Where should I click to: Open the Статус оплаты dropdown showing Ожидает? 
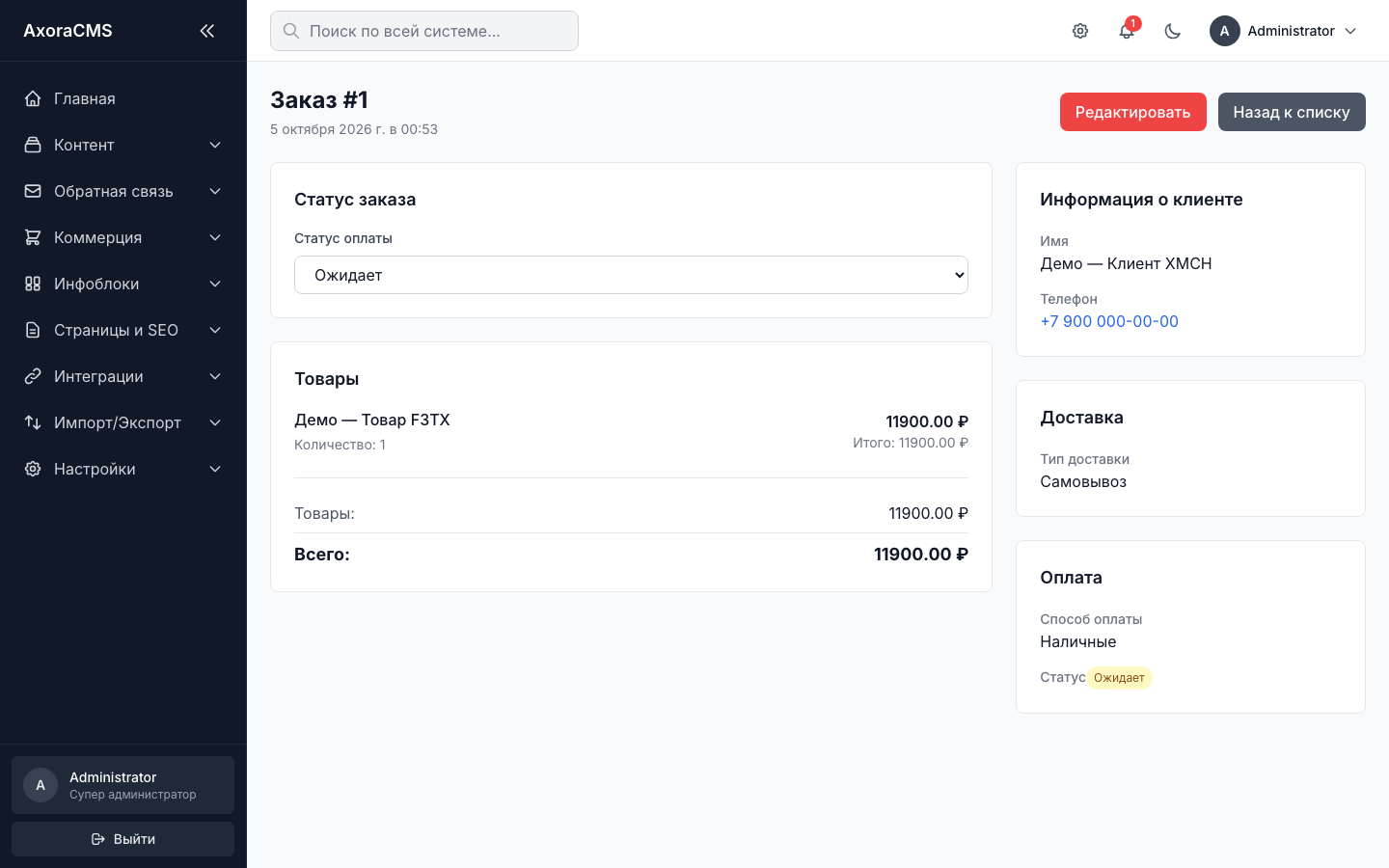coord(631,275)
